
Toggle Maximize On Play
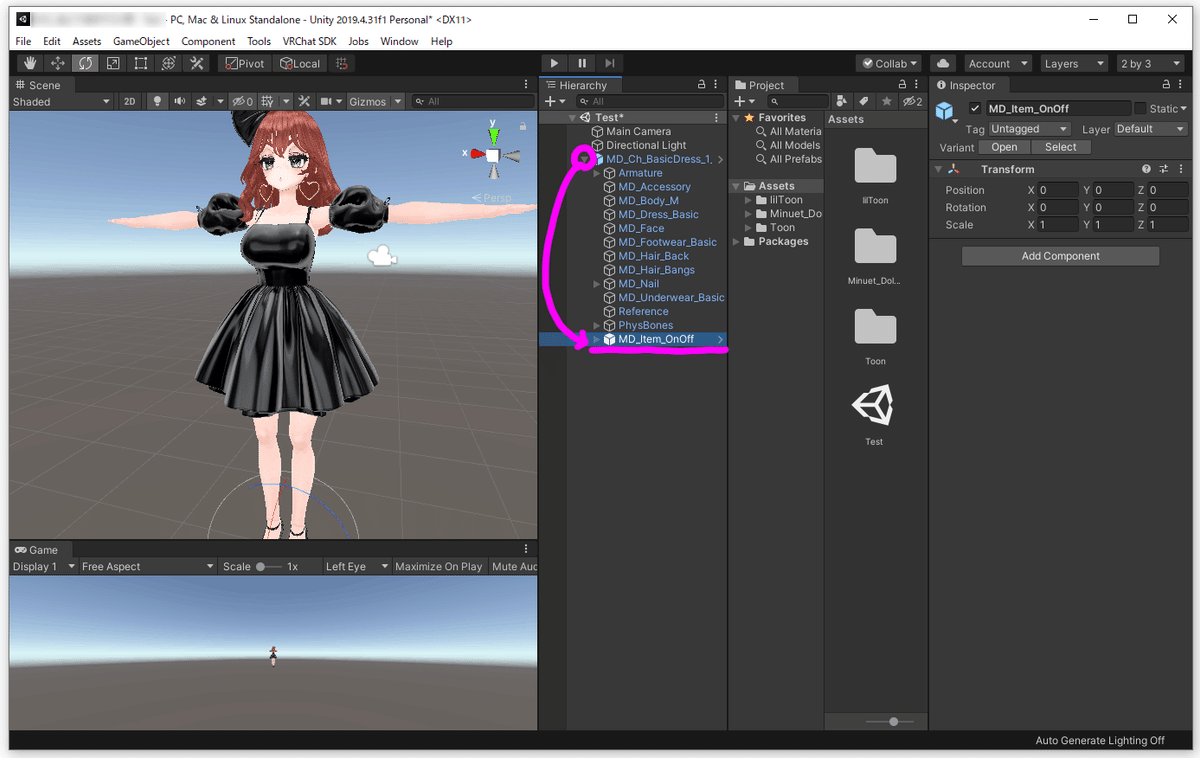tap(438, 566)
